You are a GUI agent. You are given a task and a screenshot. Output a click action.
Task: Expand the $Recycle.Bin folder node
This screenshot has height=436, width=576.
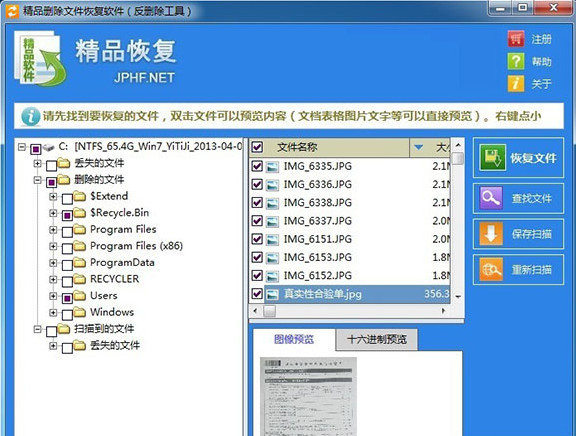pos(53,213)
